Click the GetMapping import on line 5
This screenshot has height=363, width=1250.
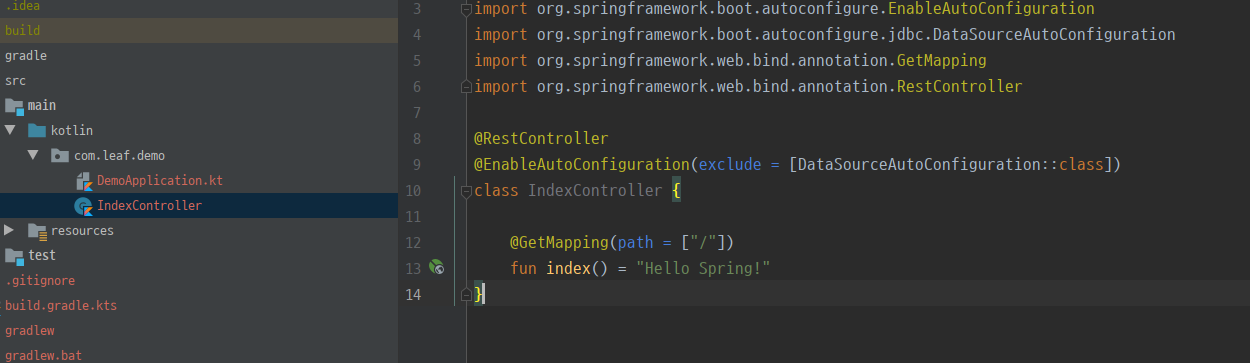pos(941,61)
